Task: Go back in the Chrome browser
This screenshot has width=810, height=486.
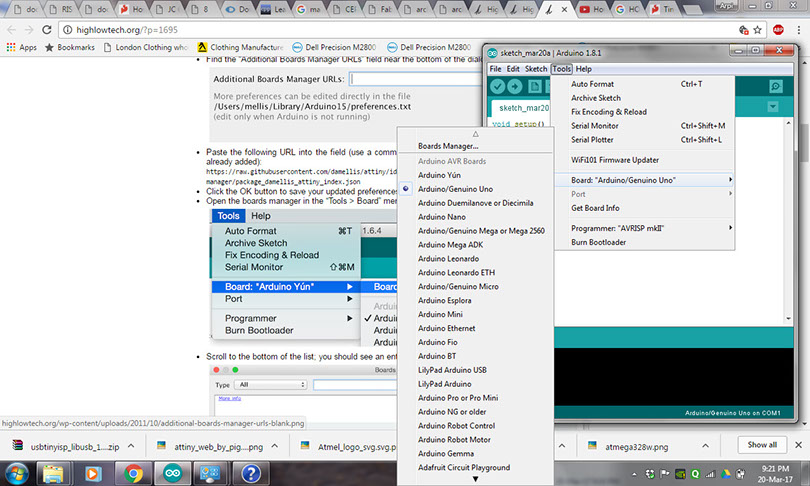Action: pos(11,30)
